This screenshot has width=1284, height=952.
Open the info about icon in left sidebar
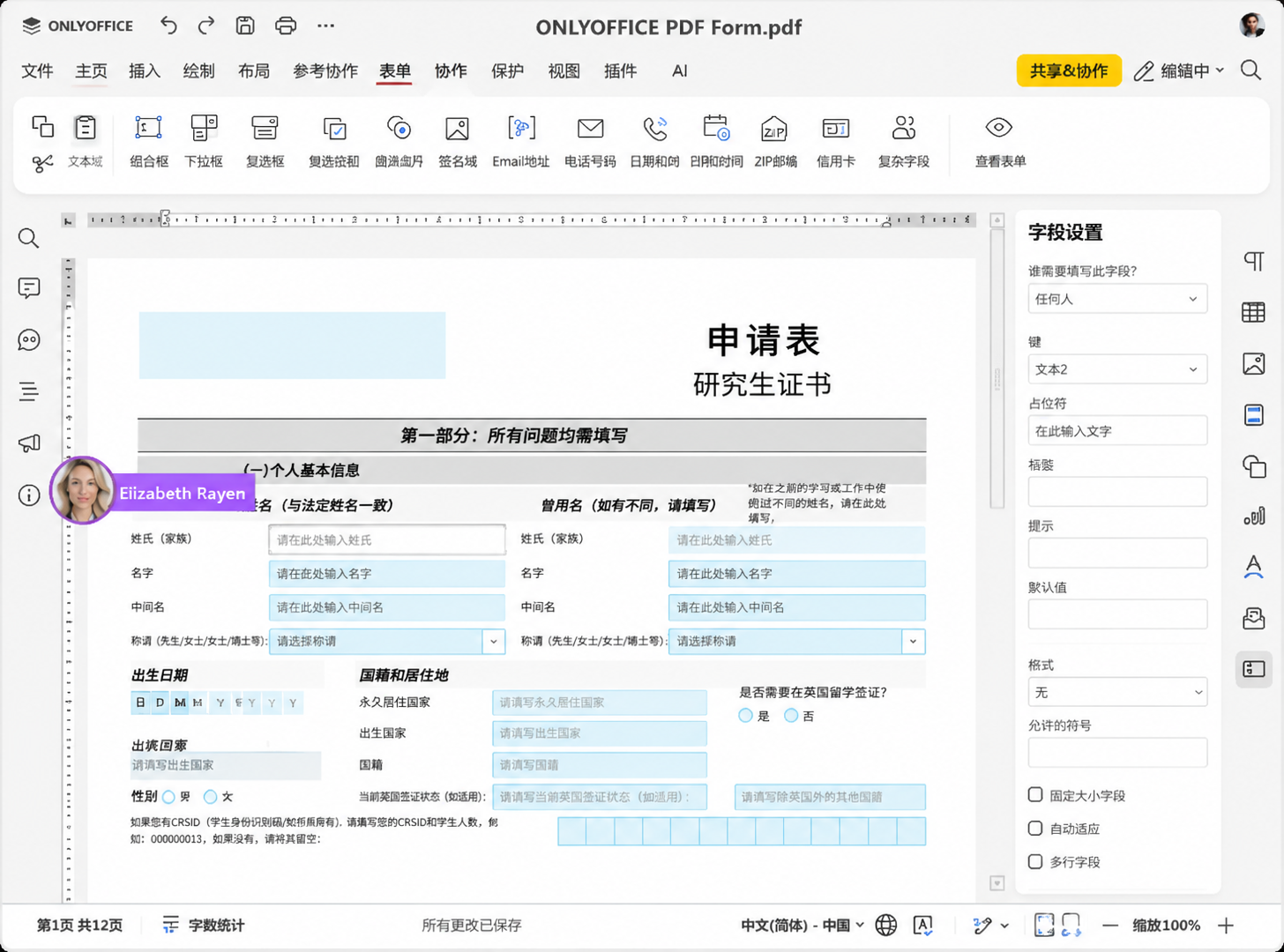pos(29,495)
